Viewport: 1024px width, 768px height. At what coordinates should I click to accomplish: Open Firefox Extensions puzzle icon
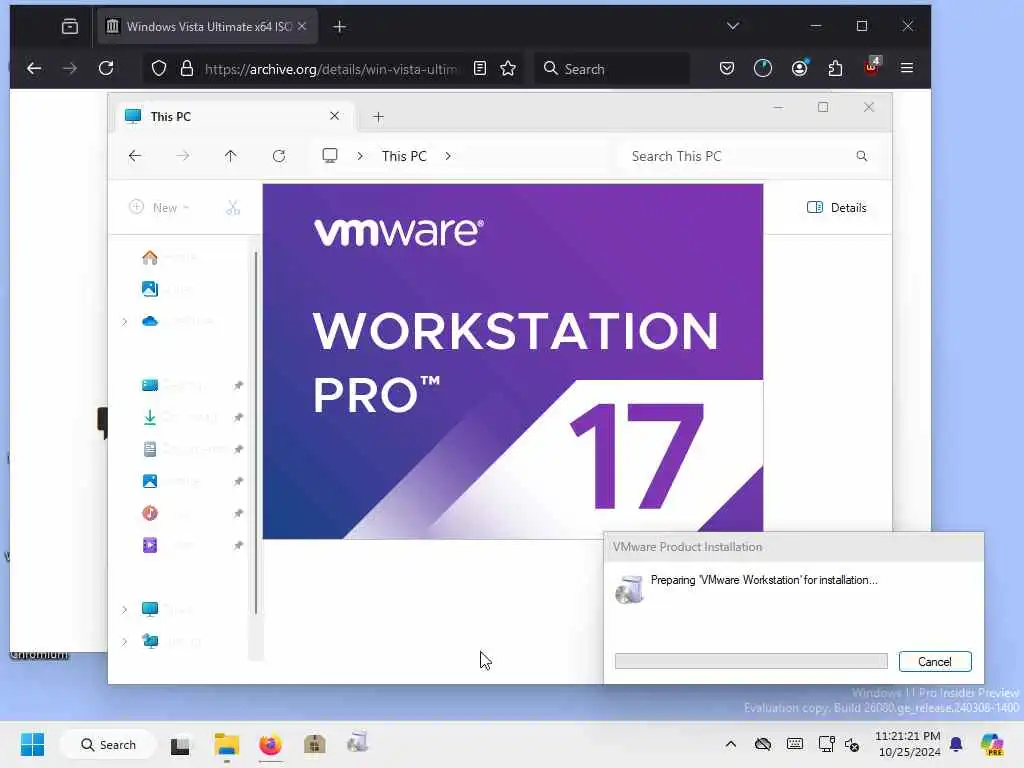tap(835, 68)
